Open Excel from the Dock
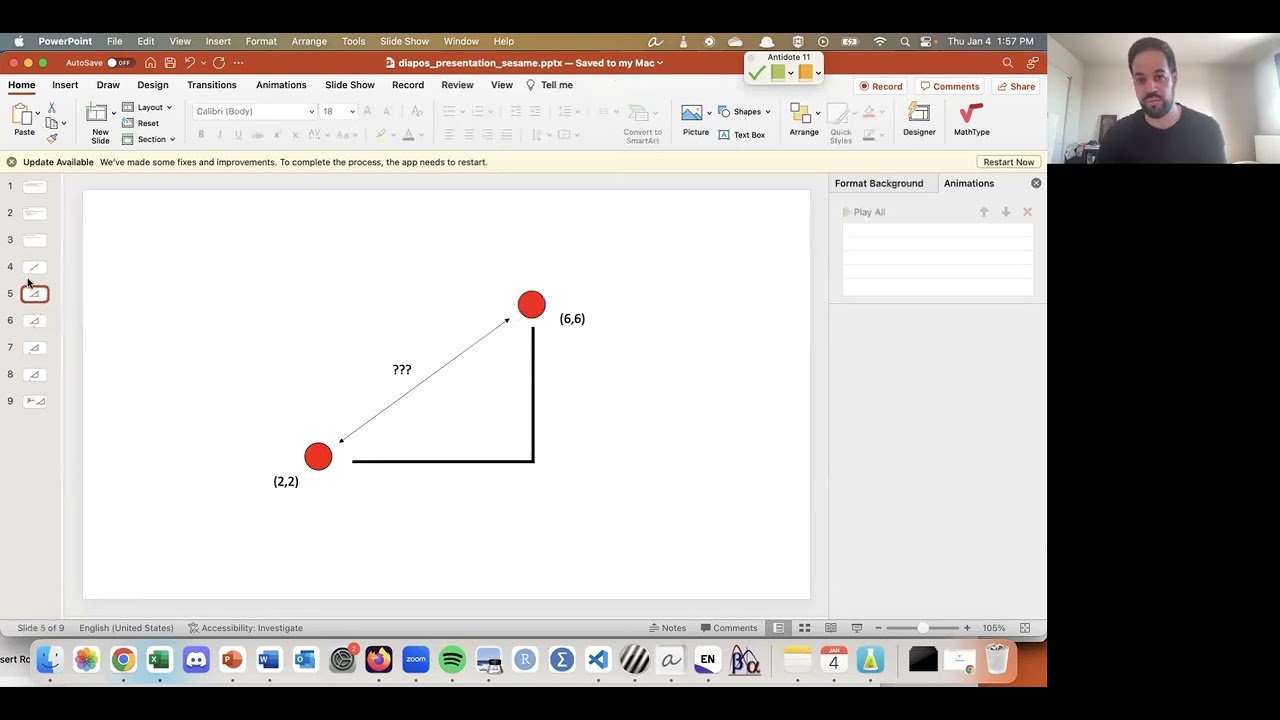 coord(159,660)
